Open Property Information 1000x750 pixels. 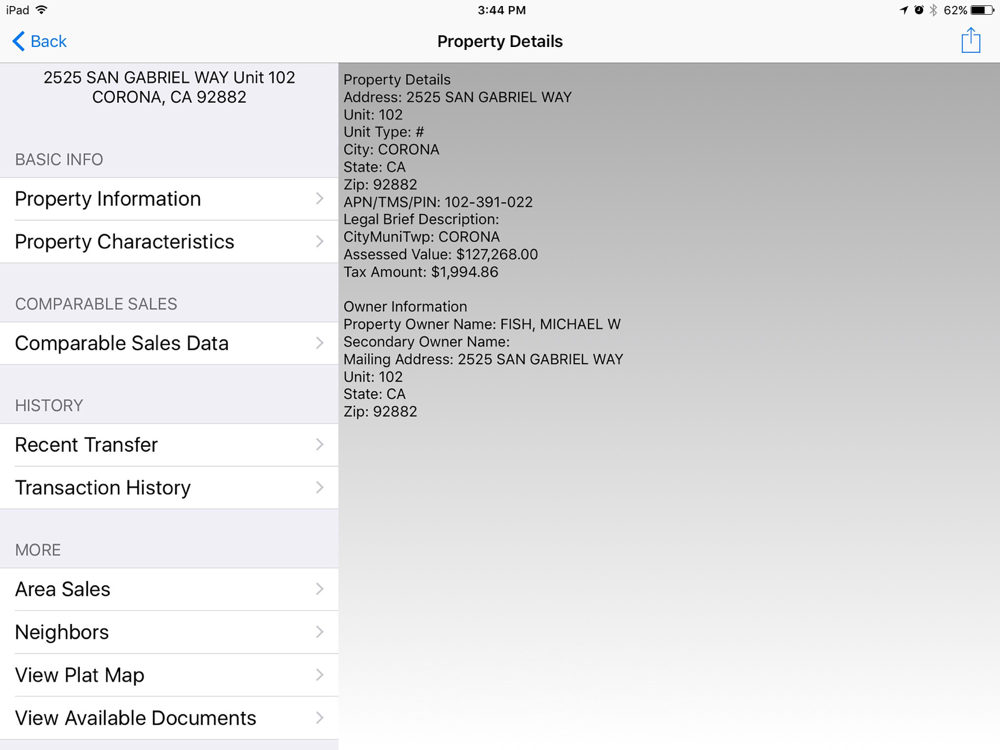pos(169,199)
